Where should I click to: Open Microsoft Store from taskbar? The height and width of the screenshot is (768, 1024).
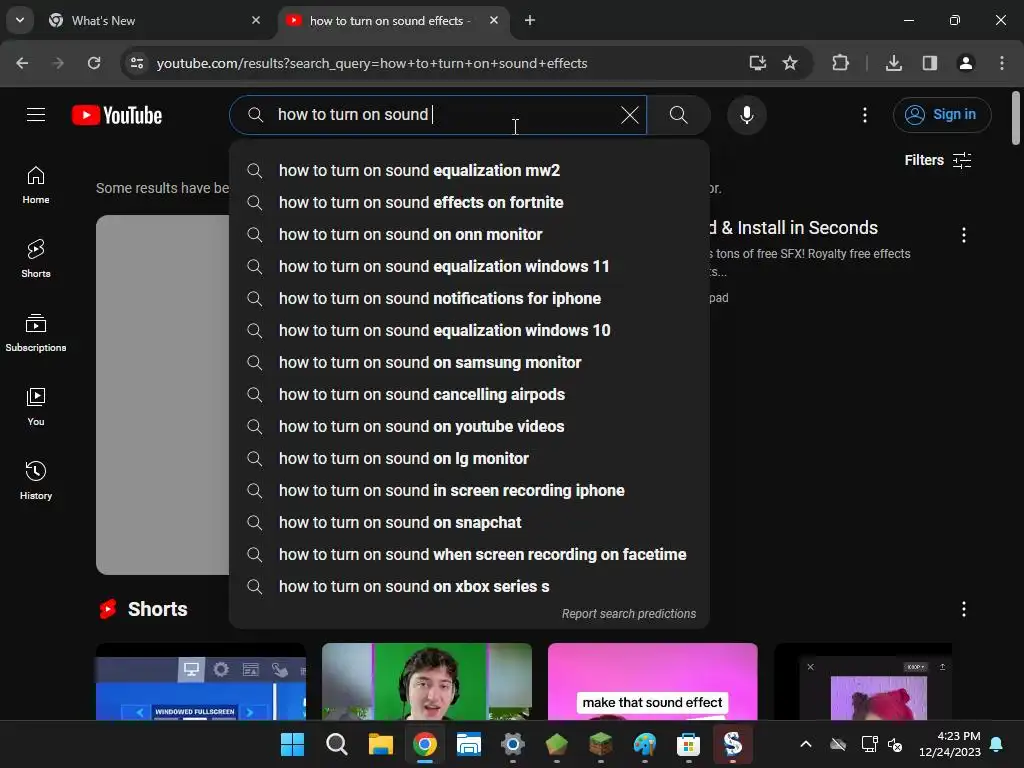coord(688,744)
